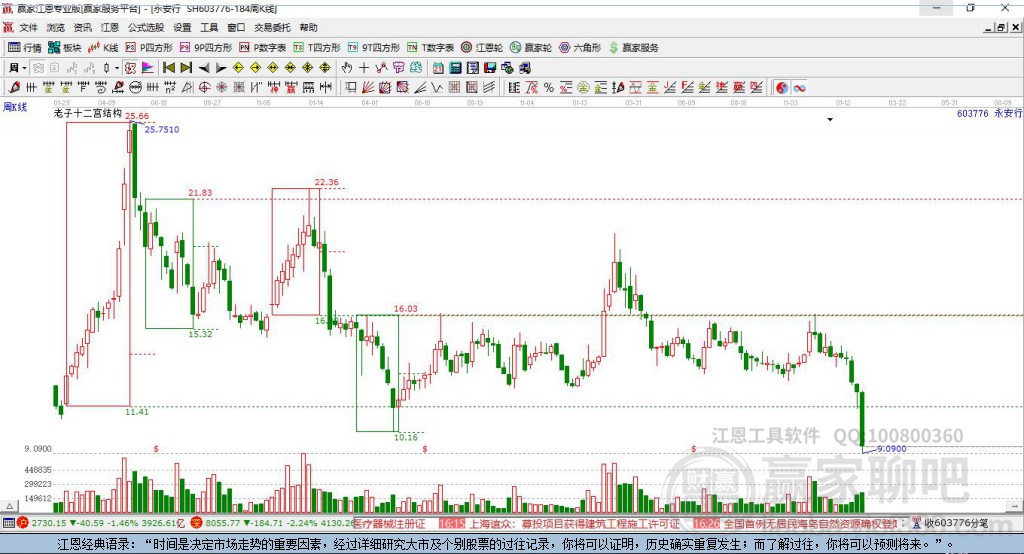
Task: Open the calculator icon
Action: click(x=456, y=67)
